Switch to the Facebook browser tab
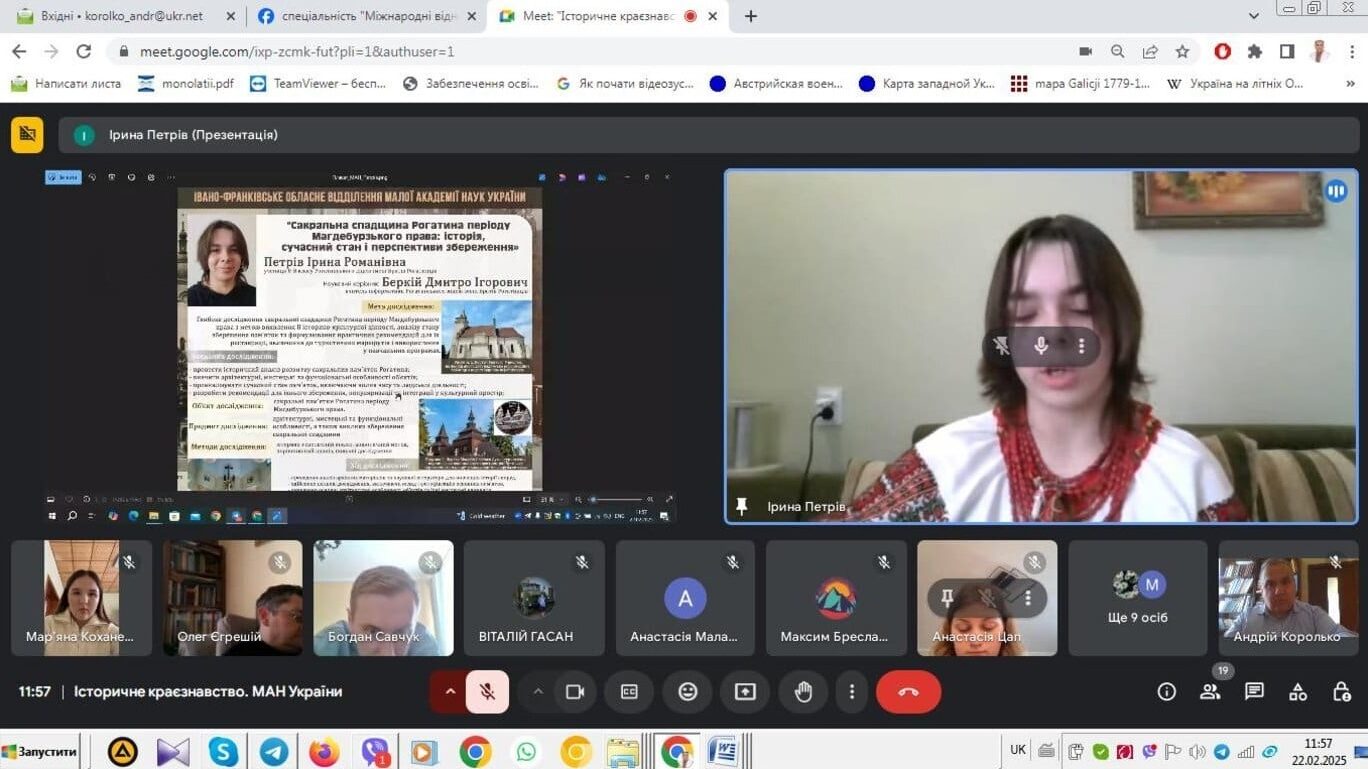Viewport: 1368px width, 769px height. coord(365,16)
